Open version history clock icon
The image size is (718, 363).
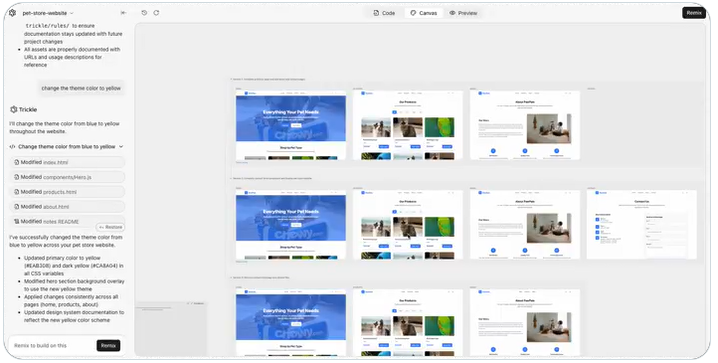144,13
